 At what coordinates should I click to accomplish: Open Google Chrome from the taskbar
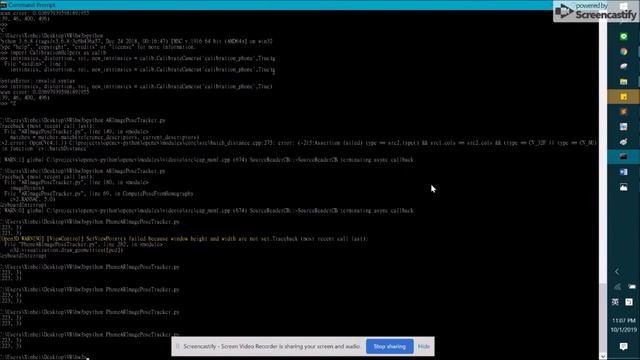pos(623,52)
